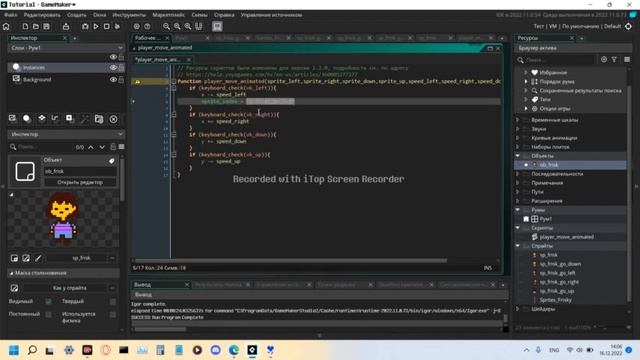Open target settings crosshair icon

click(x=628, y=27)
